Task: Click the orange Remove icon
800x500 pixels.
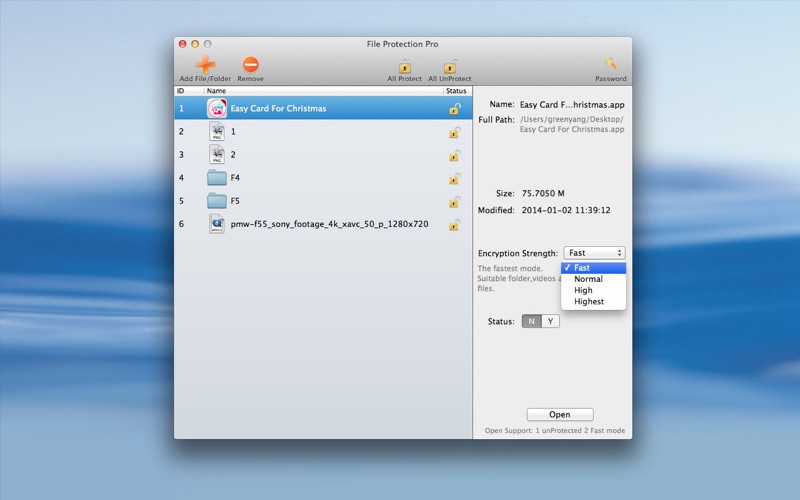Action: (x=251, y=64)
